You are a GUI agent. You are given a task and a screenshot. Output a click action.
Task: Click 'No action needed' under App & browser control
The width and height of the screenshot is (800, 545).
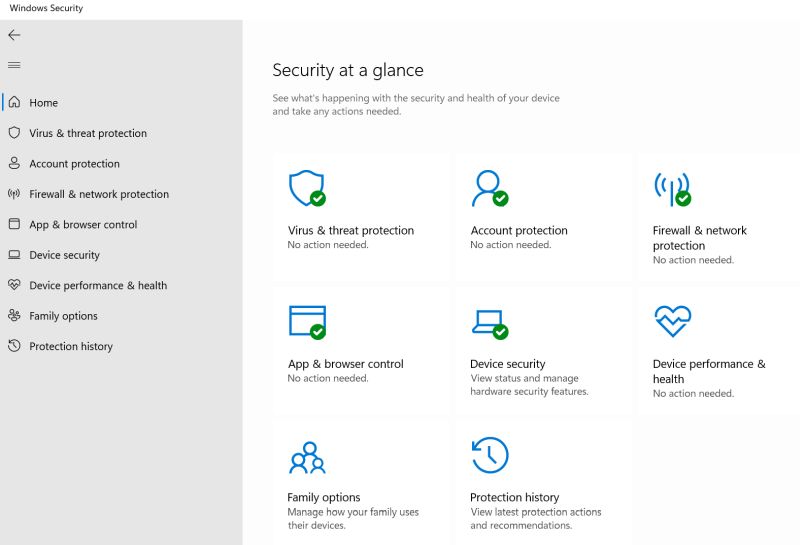click(328, 378)
